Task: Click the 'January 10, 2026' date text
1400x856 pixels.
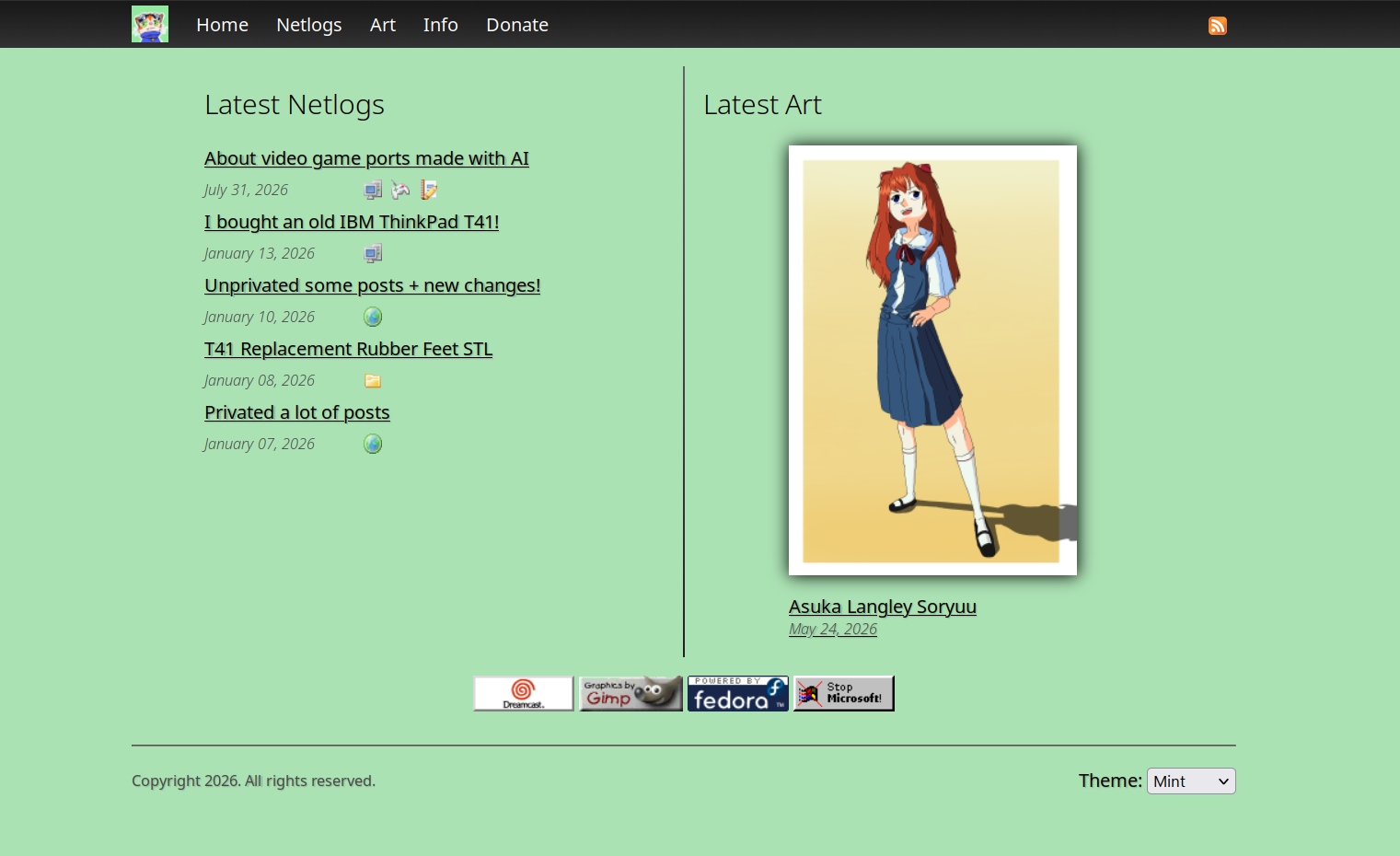Action: tap(260, 318)
